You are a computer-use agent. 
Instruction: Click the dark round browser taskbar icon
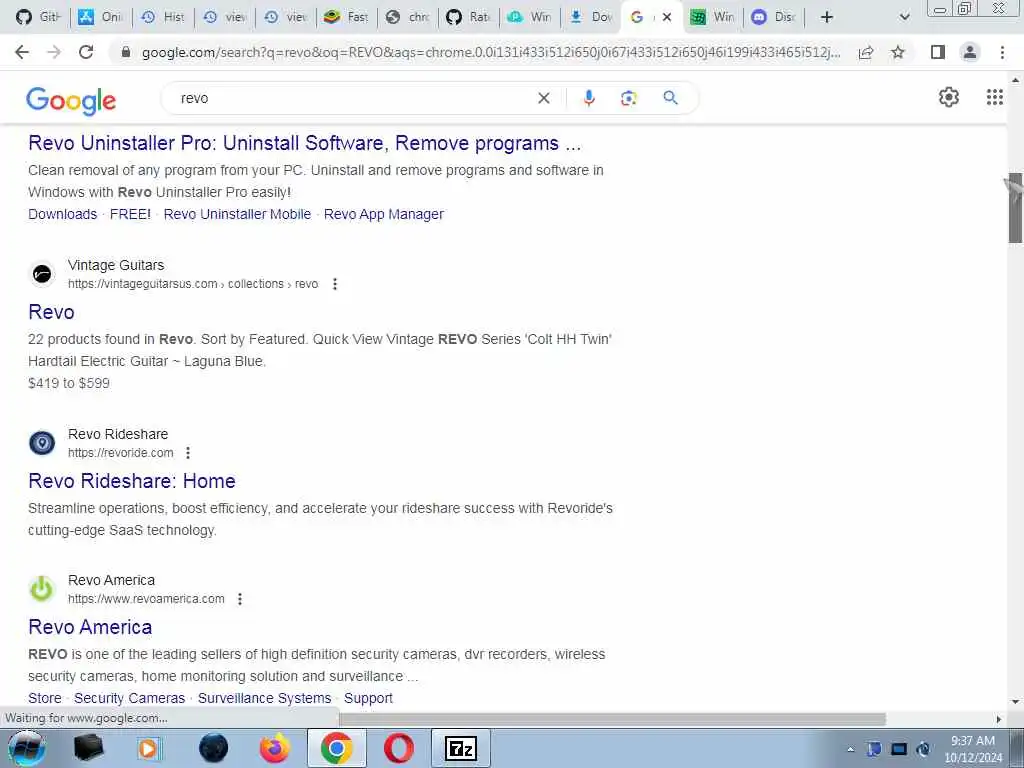point(213,748)
